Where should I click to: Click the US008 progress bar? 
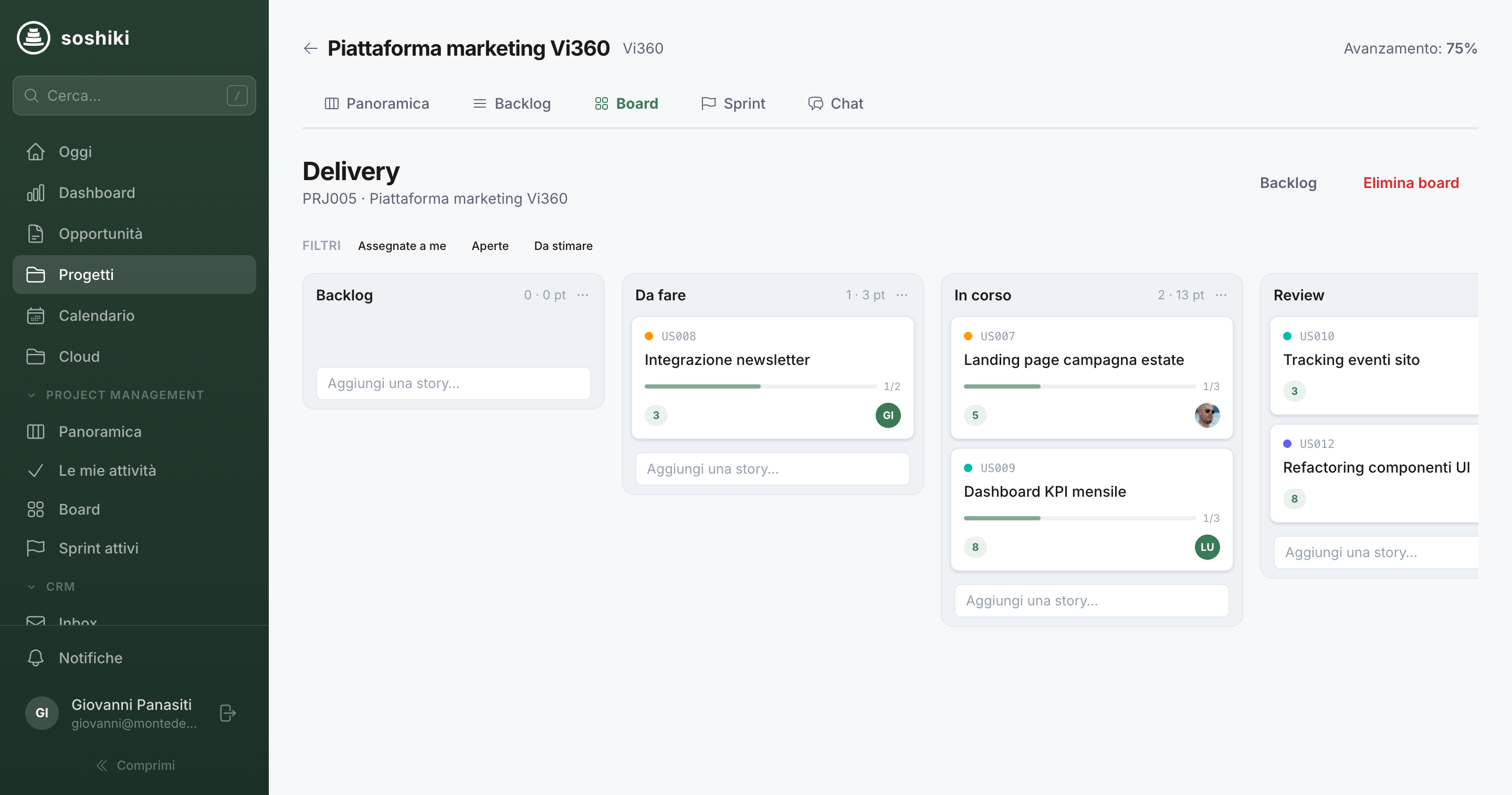pyautogui.click(x=760, y=386)
